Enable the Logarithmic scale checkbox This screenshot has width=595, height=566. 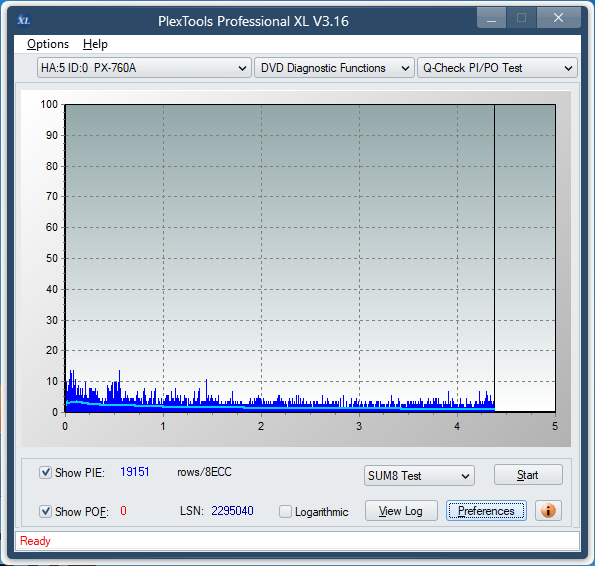tap(285, 511)
